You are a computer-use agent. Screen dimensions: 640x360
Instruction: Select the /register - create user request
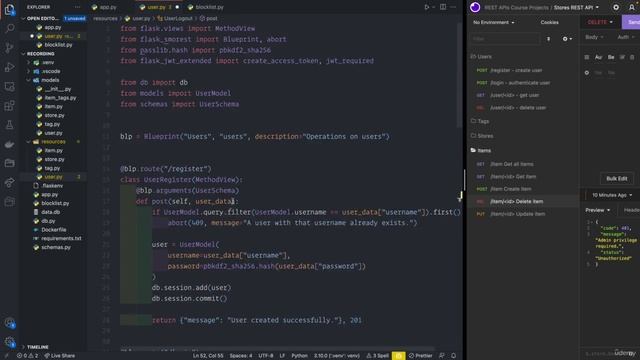point(516,70)
